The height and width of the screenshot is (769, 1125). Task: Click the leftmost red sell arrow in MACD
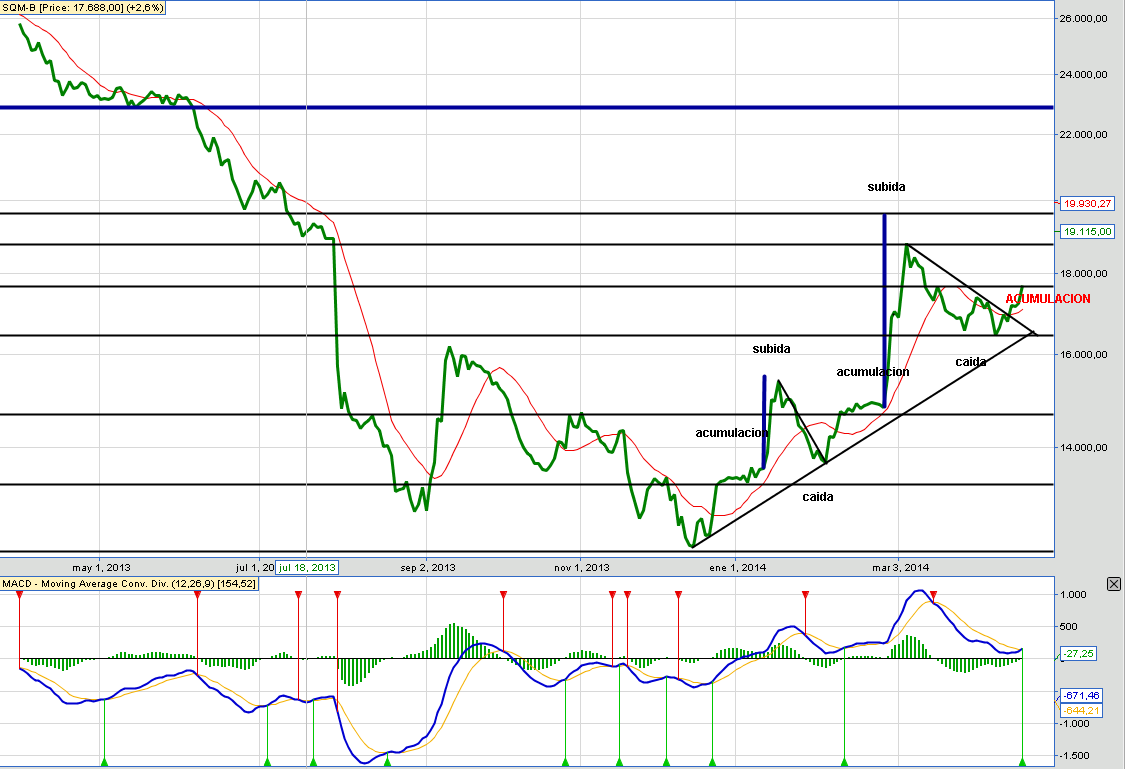point(19,595)
